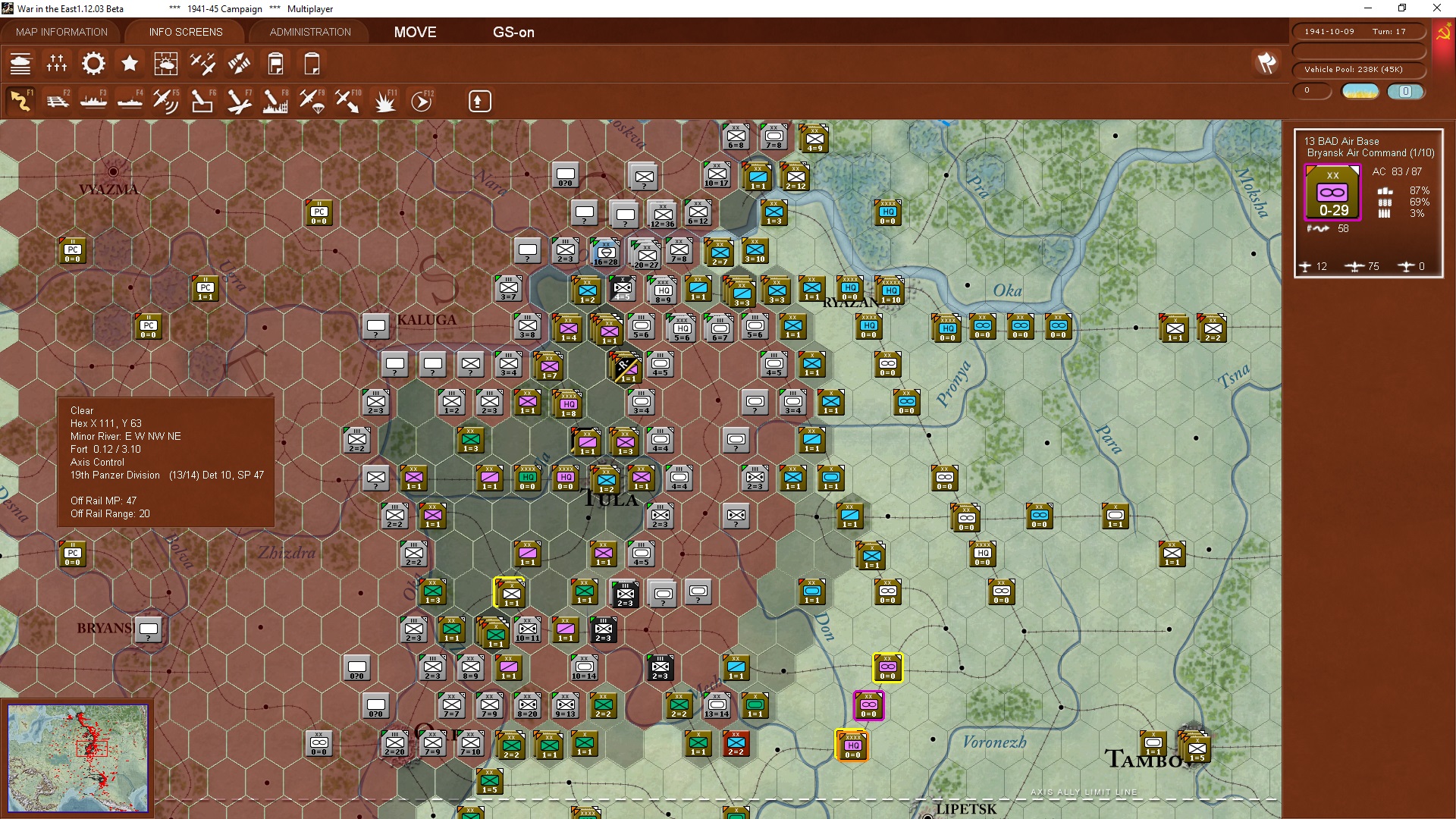Screen dimensions: 1456x819
Task: Click the white flags icon button
Action: 1266,63
